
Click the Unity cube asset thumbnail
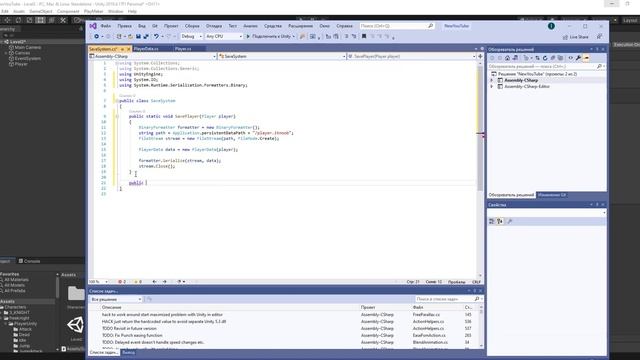tap(76, 325)
